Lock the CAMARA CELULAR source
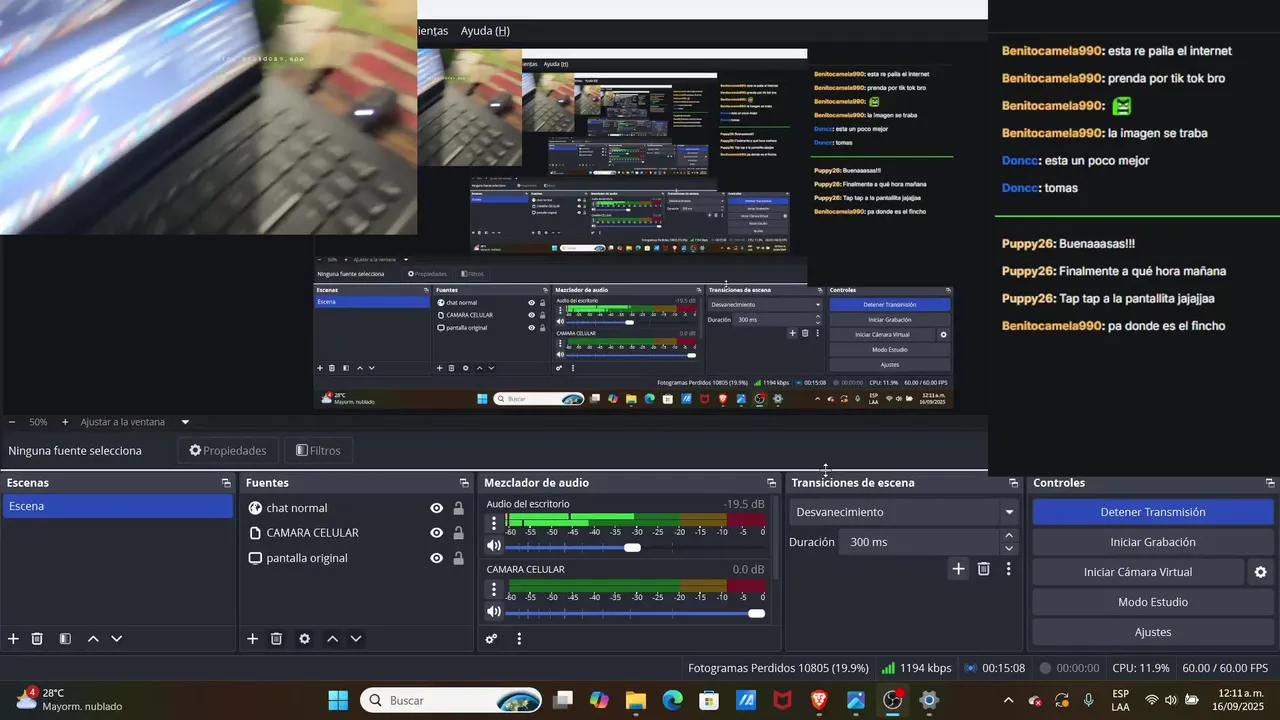 tap(458, 533)
